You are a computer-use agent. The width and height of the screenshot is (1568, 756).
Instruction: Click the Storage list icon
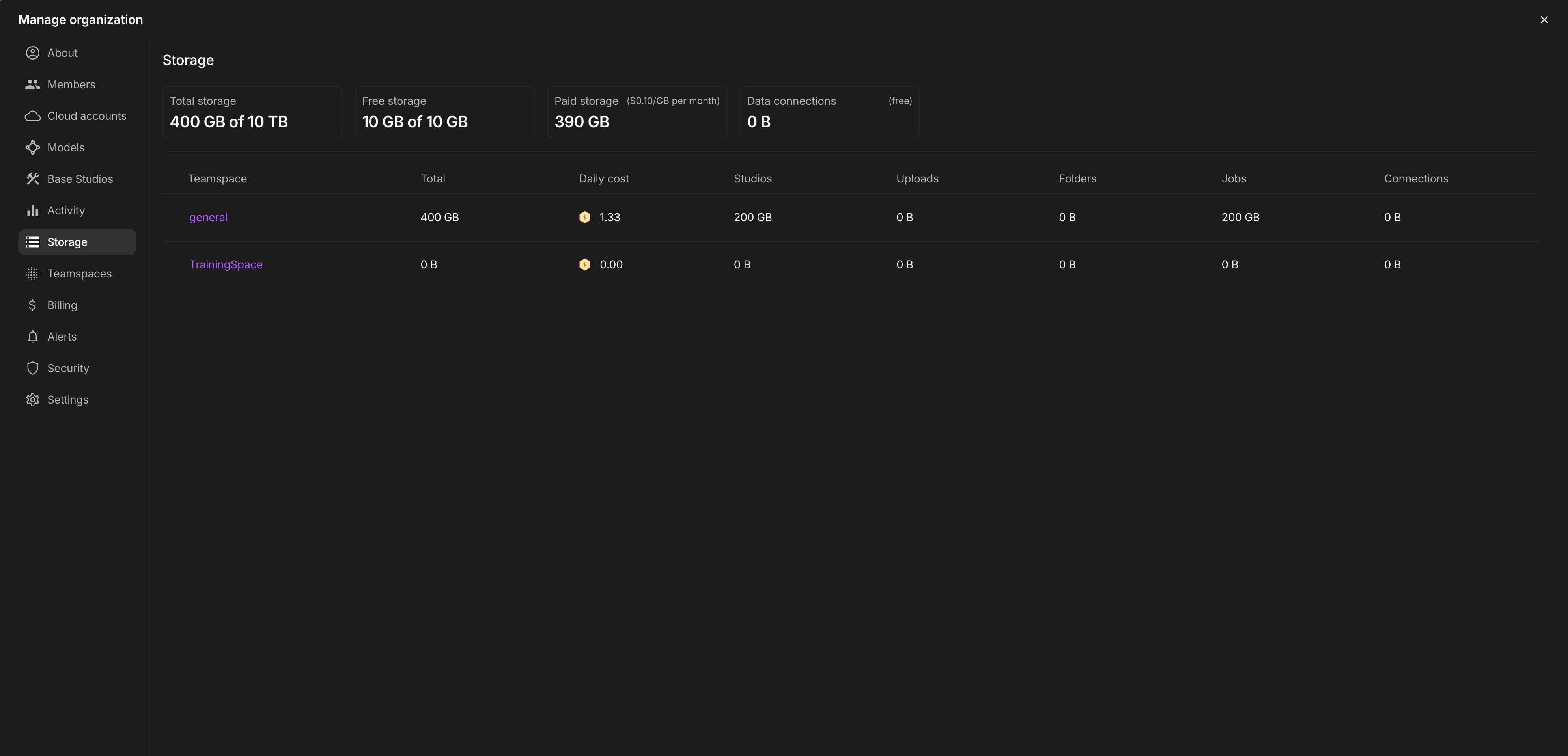pos(32,242)
